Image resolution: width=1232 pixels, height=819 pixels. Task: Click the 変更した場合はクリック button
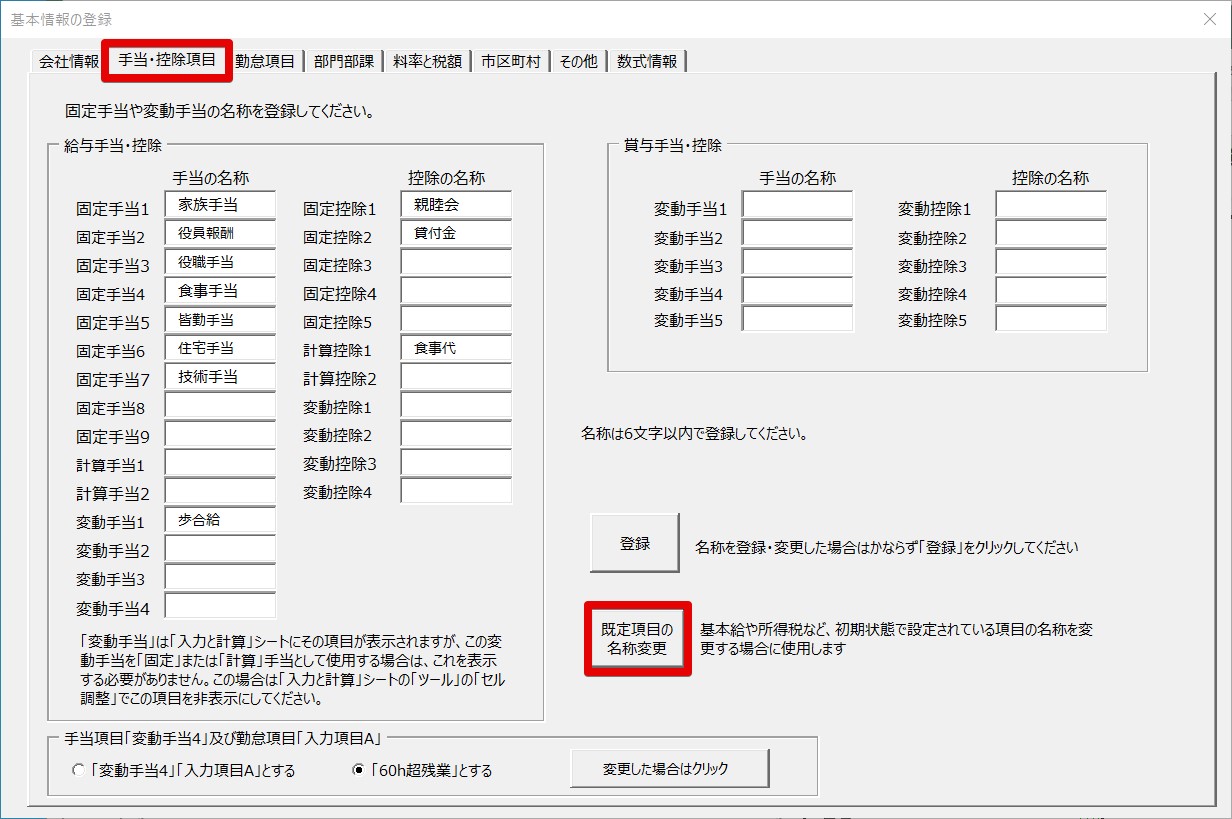[669, 769]
